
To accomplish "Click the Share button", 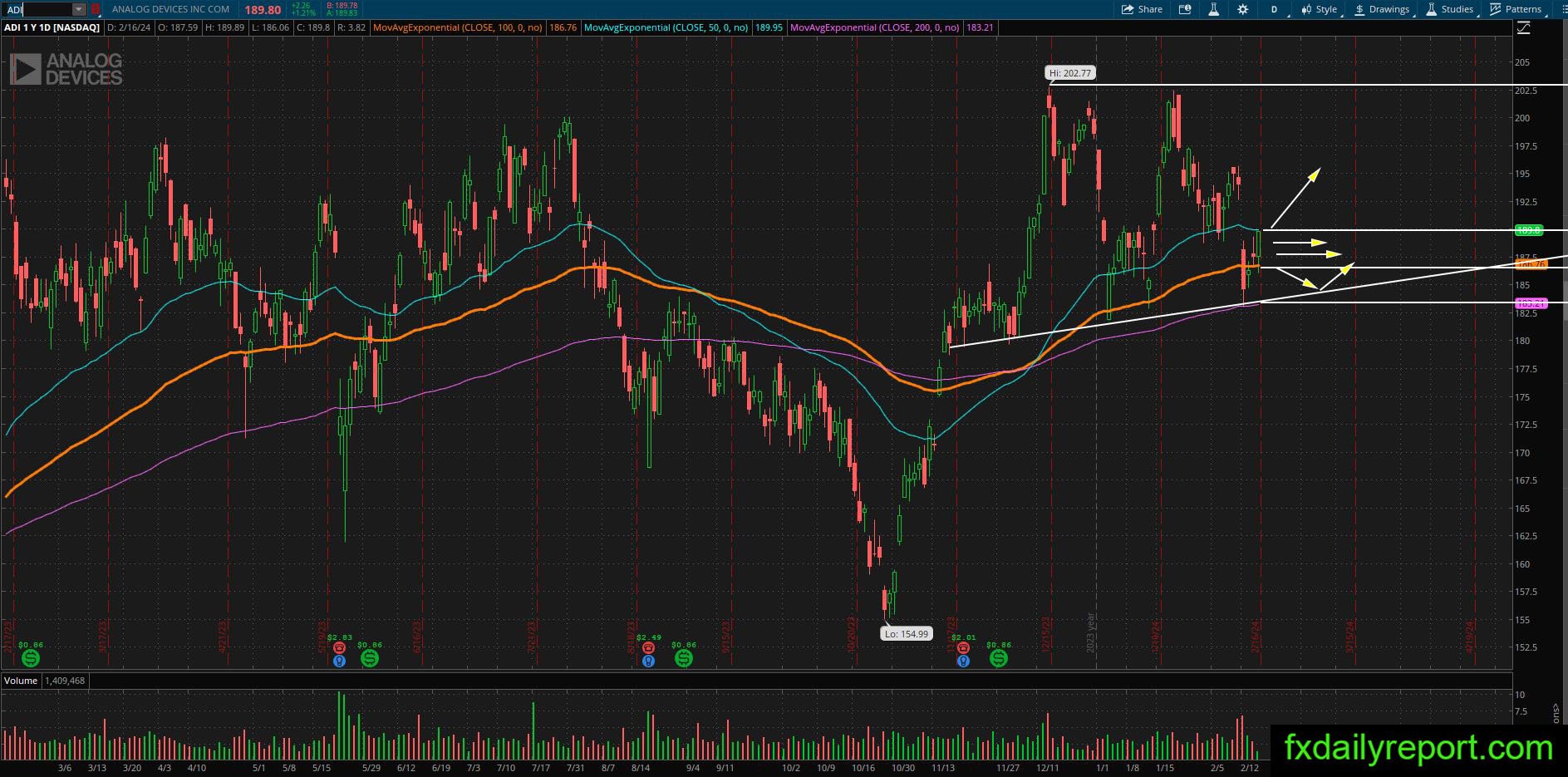I will [x=1142, y=9].
